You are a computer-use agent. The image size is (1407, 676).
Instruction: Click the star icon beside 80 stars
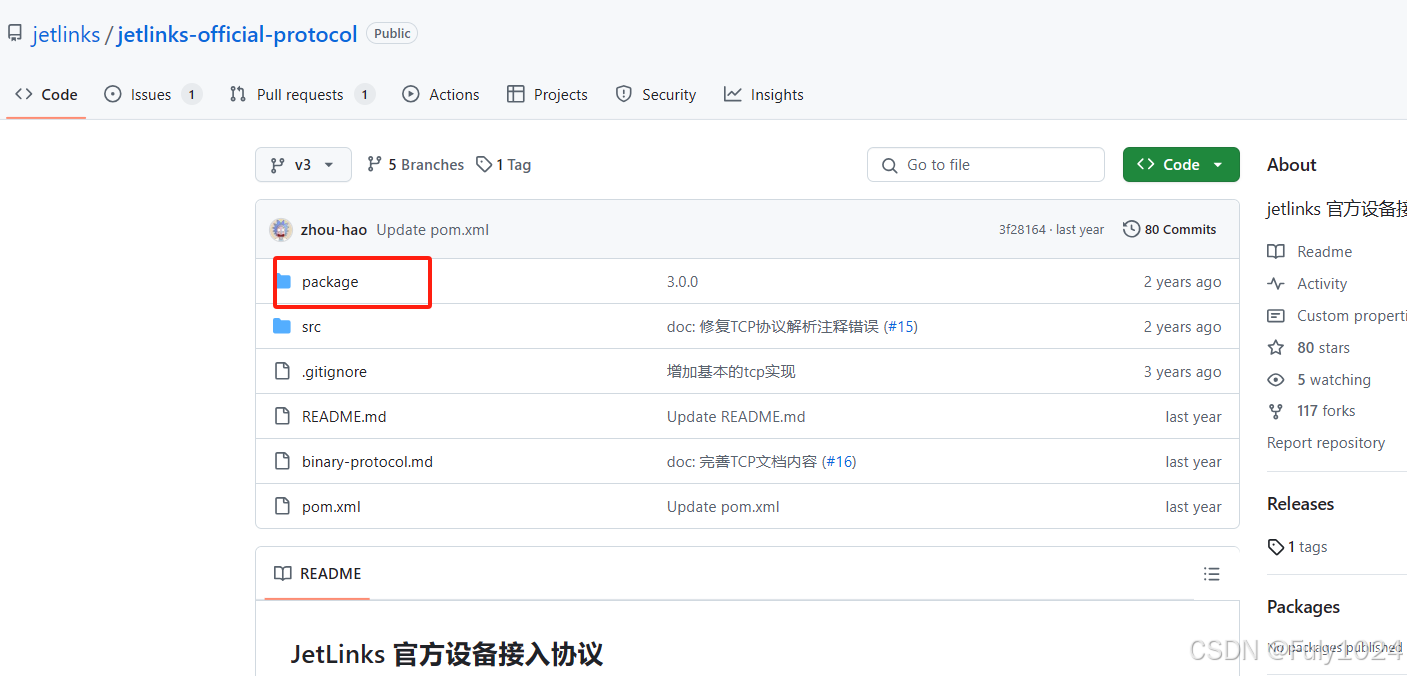coord(1276,348)
